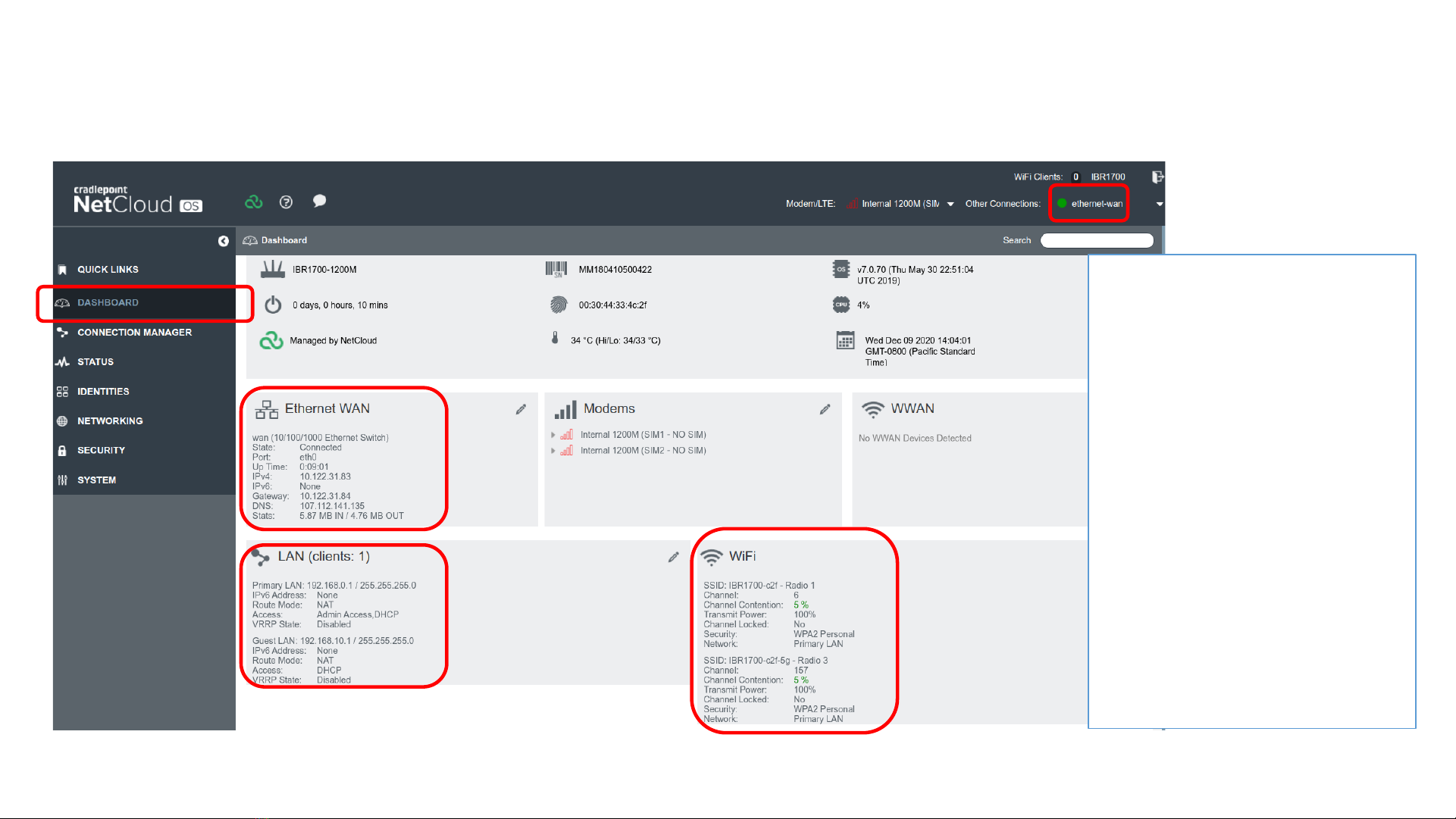Click the SSID IBR1700-c2f-5g Radio 3 line
Screen dimensions: 1456x819
766,661
